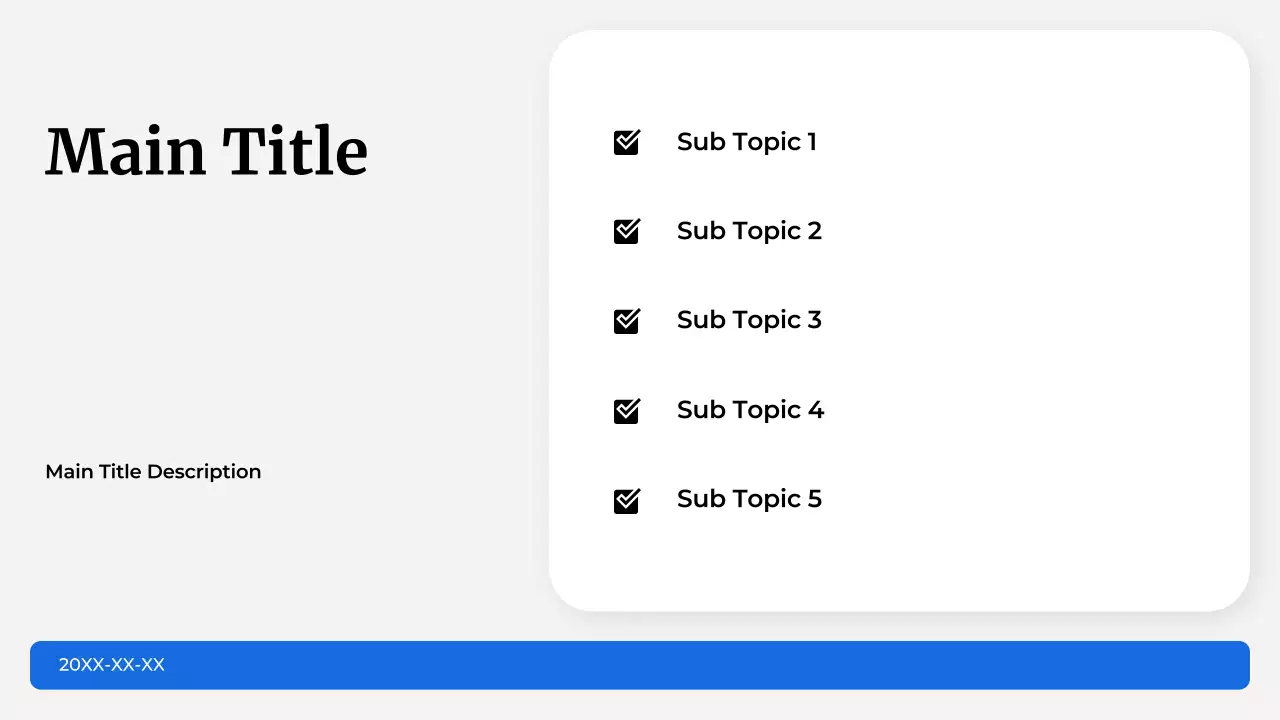Click the Sub Topic 5 text
Viewport: 1280px width, 720px height.
coord(749,499)
